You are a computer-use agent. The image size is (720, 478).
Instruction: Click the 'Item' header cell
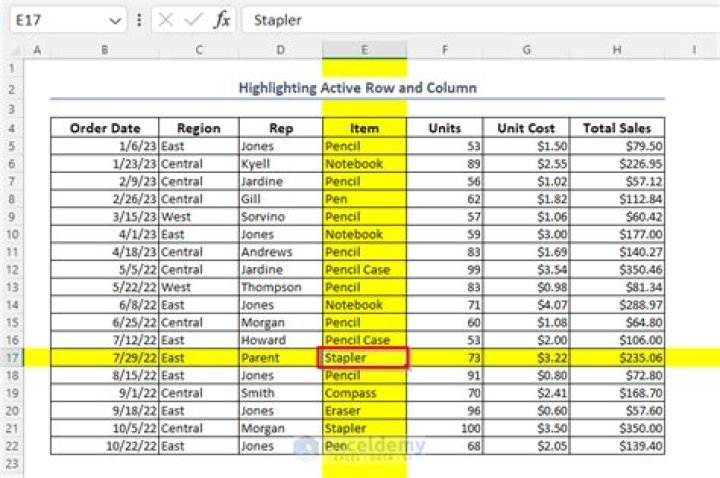pos(365,128)
